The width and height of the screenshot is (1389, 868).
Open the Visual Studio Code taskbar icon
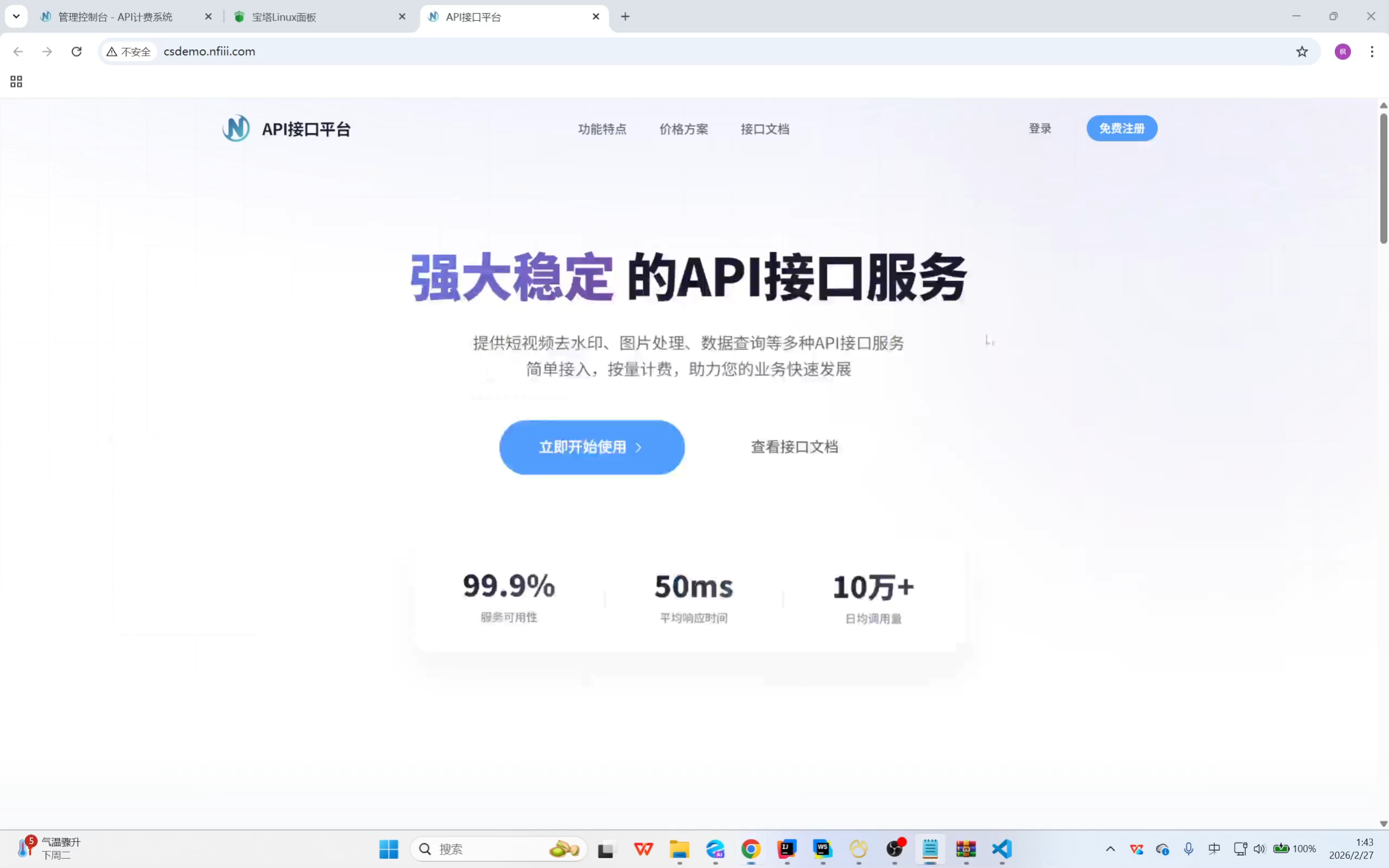[1001, 848]
